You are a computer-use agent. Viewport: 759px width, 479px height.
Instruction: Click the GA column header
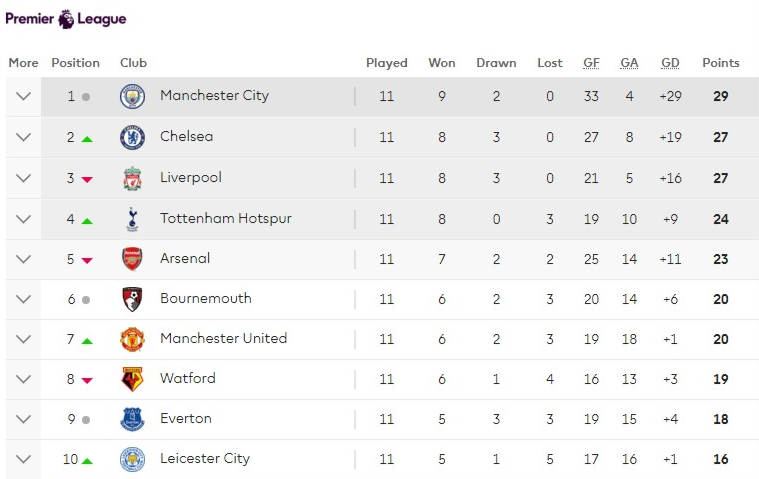pyautogui.click(x=629, y=63)
